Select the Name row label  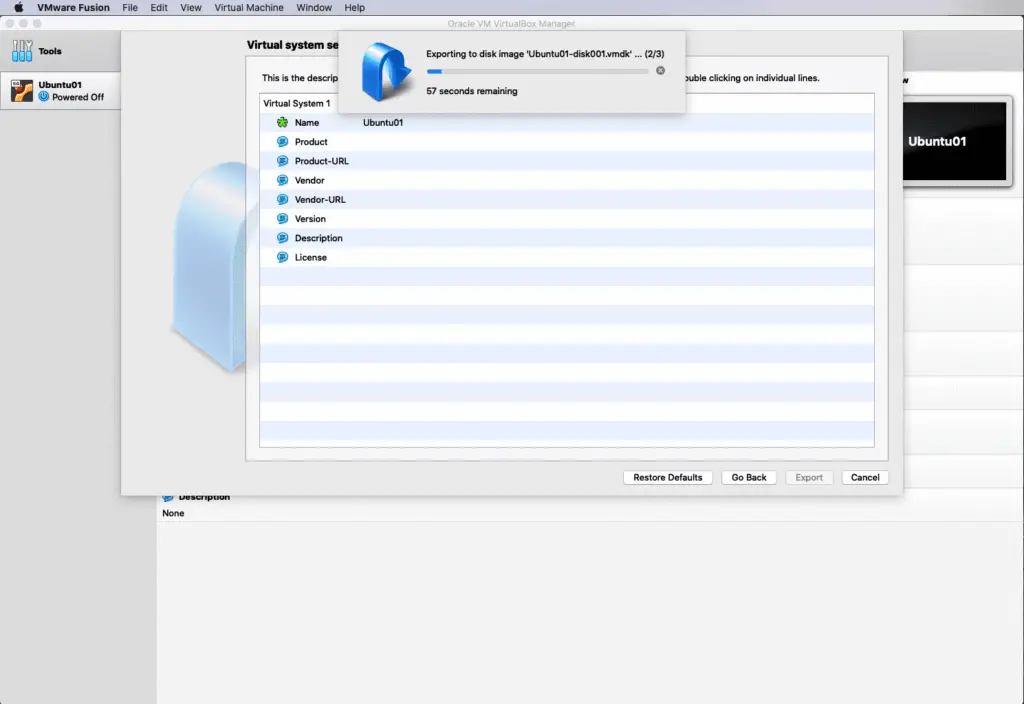click(x=307, y=123)
